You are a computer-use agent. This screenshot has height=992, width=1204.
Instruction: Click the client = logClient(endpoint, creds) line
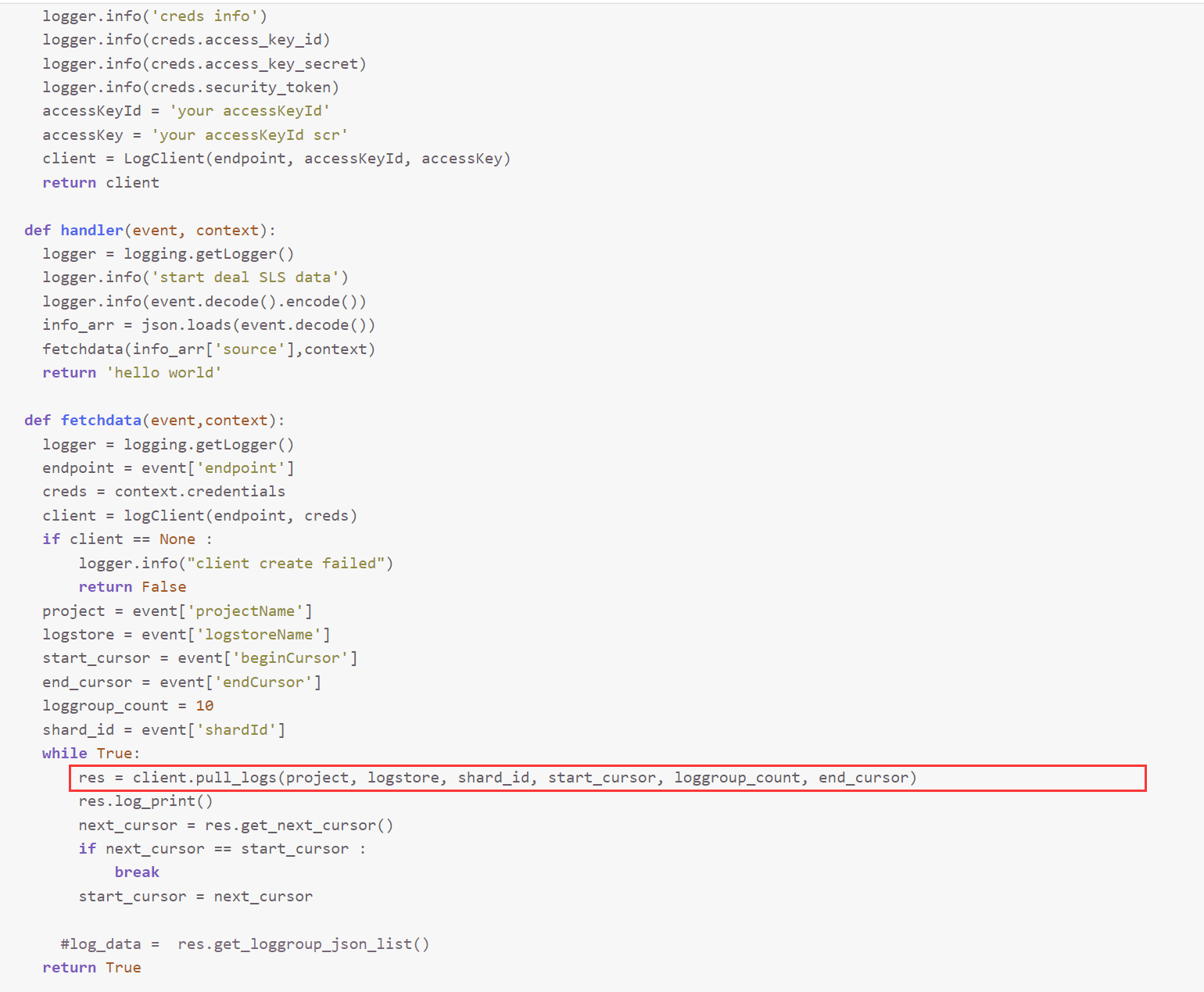[200, 516]
